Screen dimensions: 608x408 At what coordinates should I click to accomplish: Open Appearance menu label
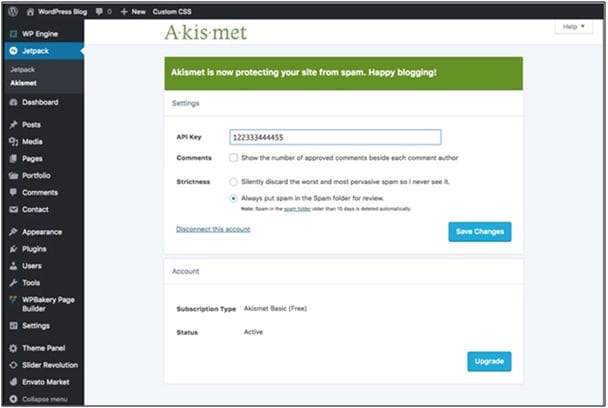(x=42, y=232)
